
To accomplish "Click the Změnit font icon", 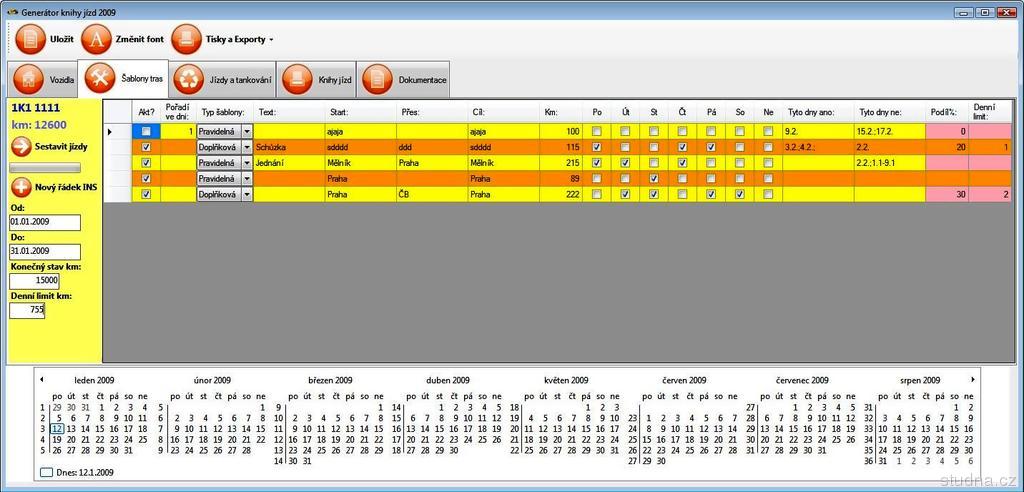I will coord(97,39).
